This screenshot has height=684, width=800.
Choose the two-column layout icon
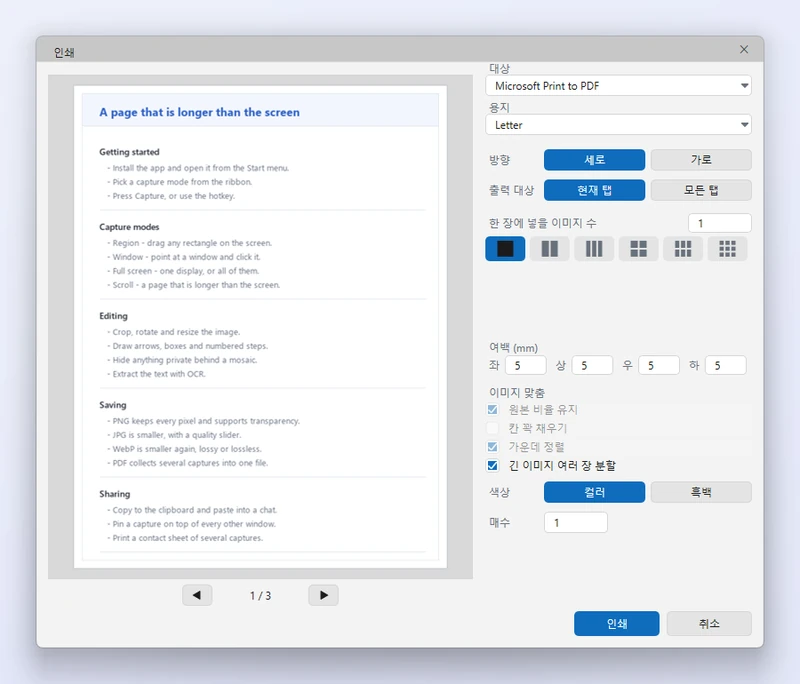tap(549, 249)
